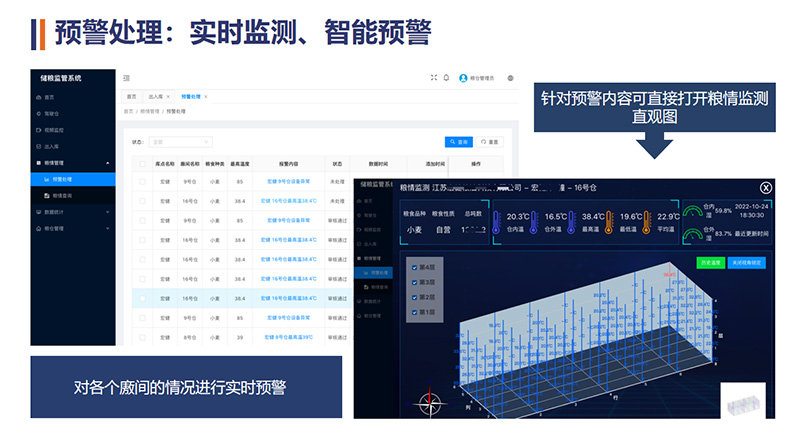Viewport: 800px width, 448px height.
Task: Click the compass icon in 3D view
Action: tap(432, 404)
